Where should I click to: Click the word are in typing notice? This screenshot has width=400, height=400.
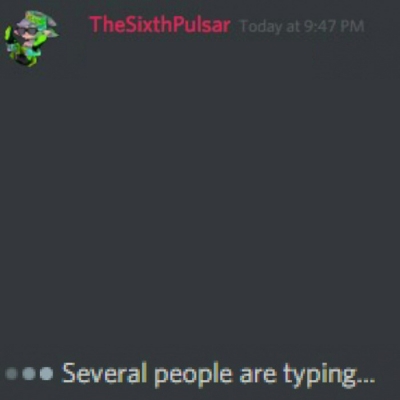pyautogui.click(x=258, y=375)
